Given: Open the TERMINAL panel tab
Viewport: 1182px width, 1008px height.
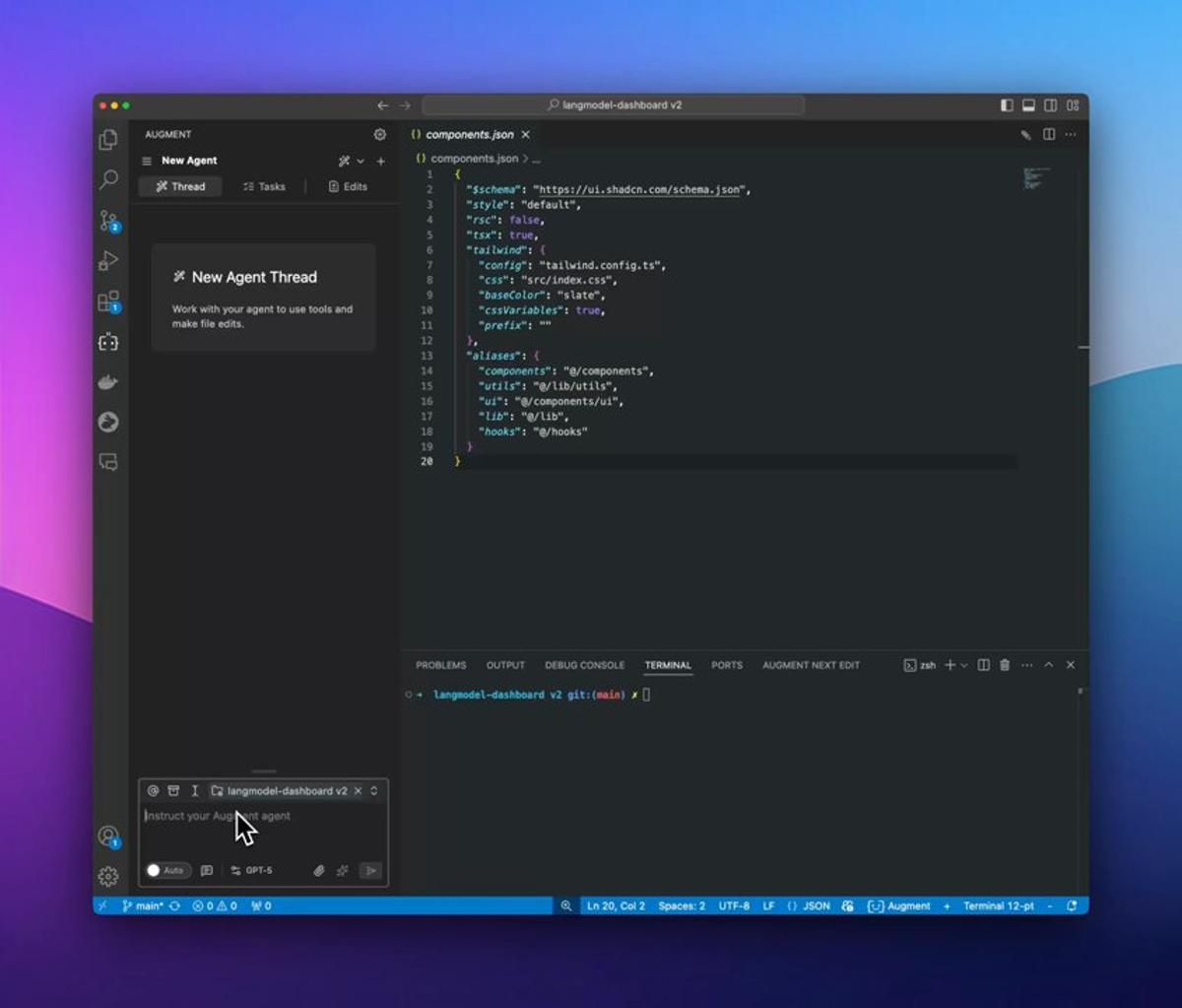Looking at the screenshot, I should click(x=668, y=665).
